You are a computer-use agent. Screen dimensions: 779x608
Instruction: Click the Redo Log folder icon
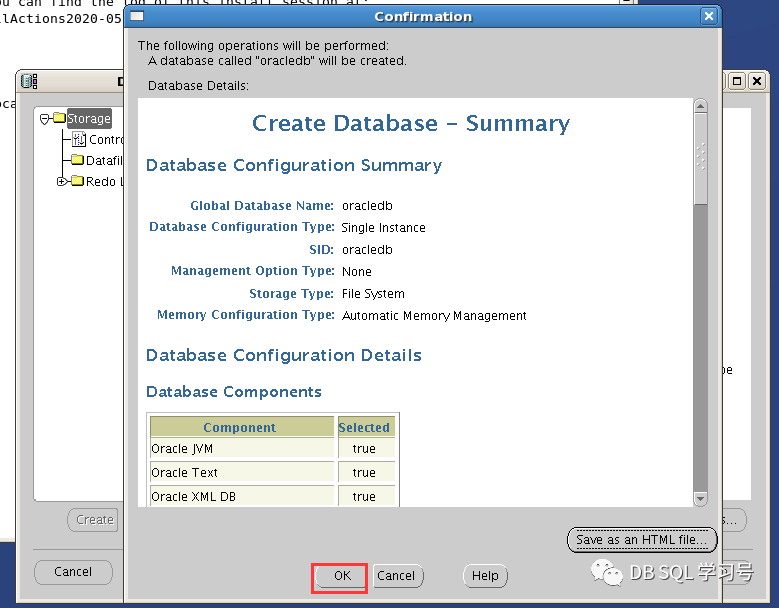(77, 181)
